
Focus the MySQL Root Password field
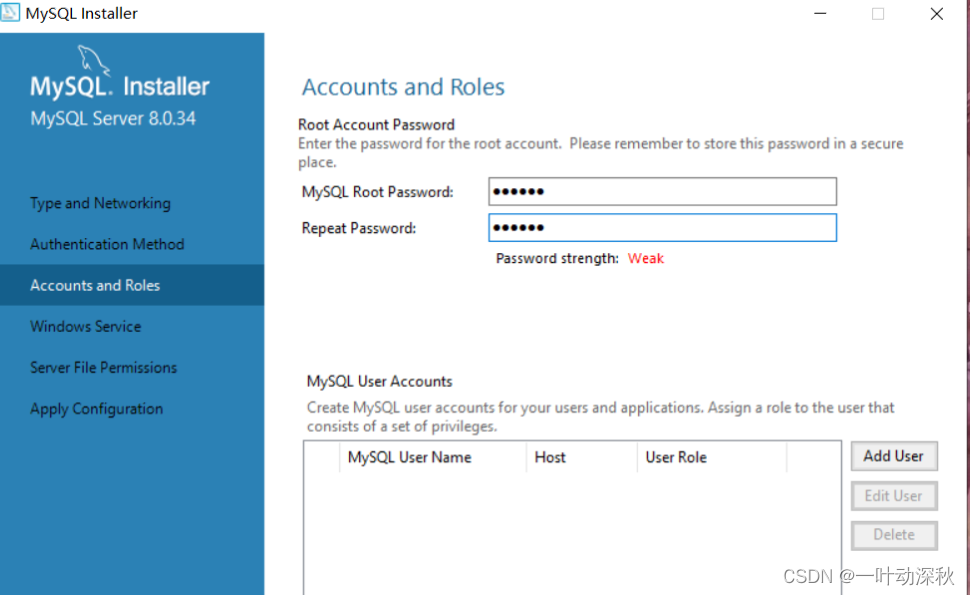pyautogui.click(x=663, y=192)
